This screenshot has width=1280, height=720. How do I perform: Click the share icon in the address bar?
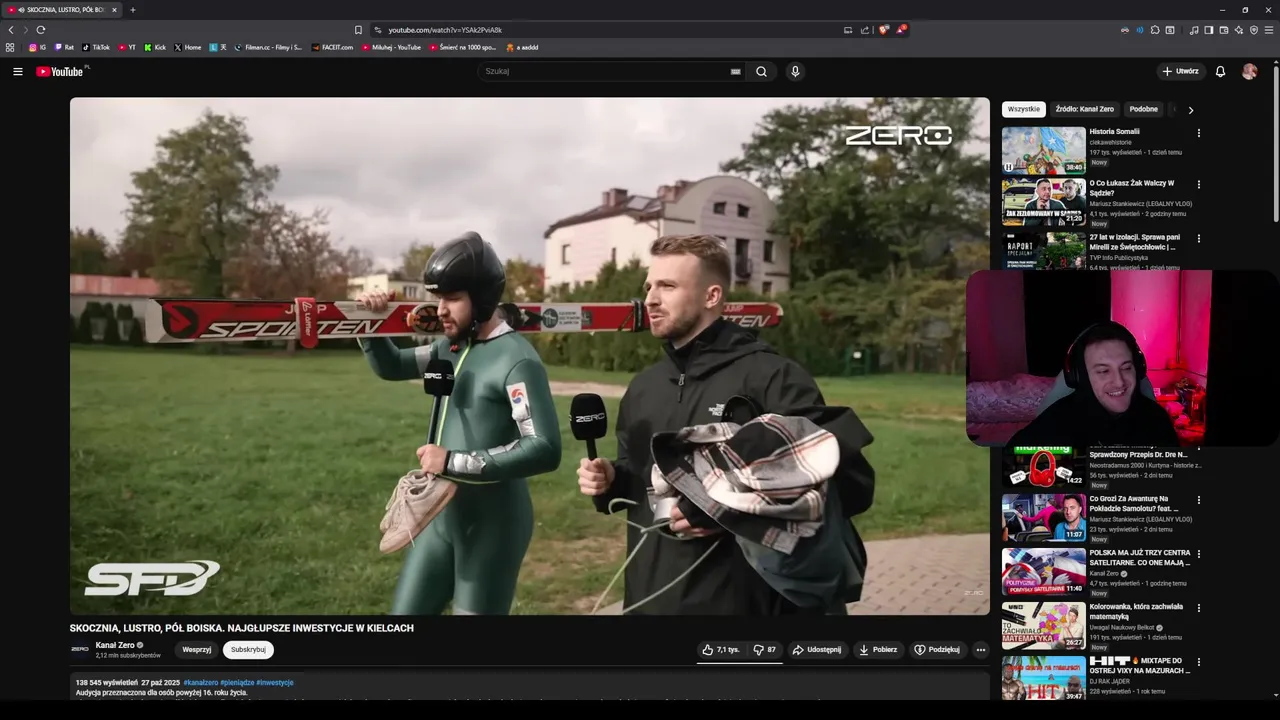(865, 30)
